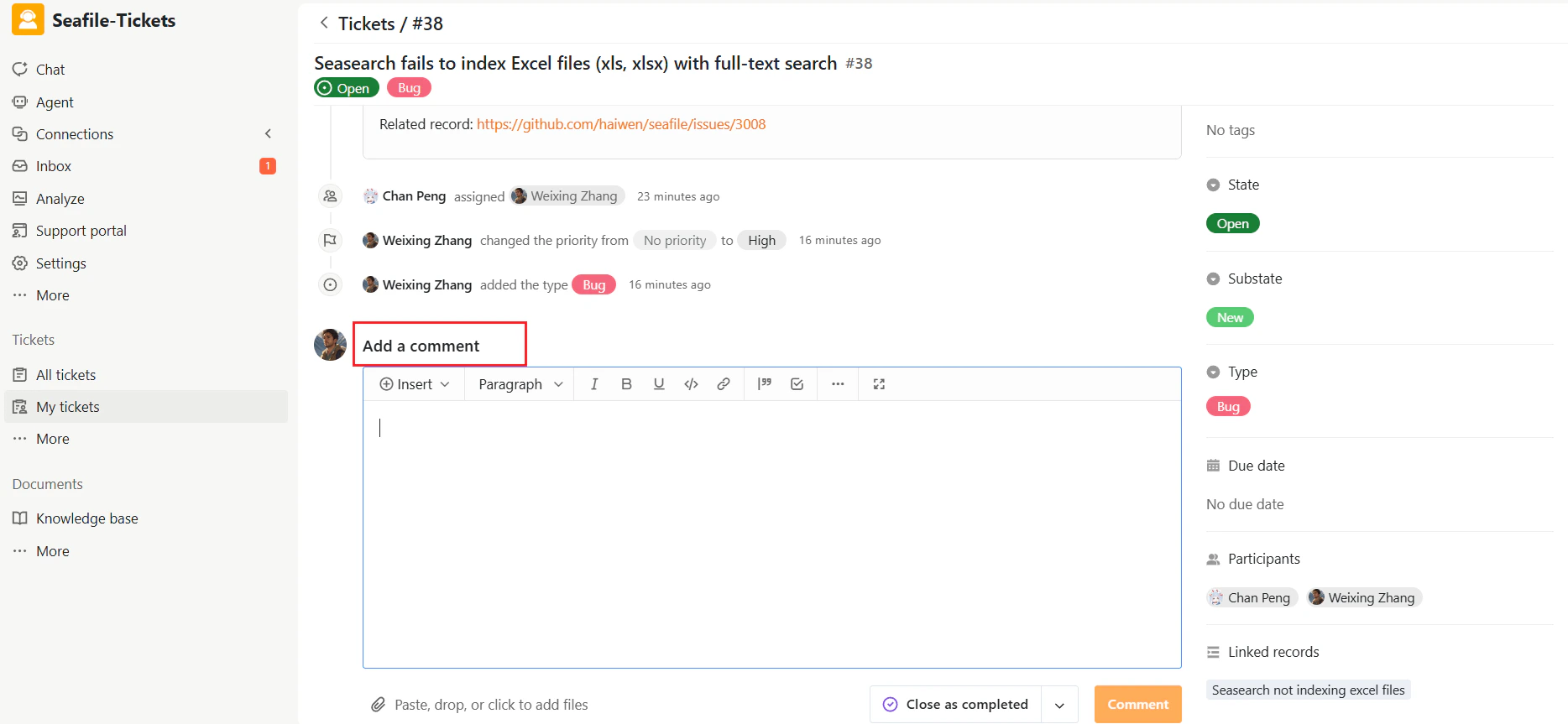The height and width of the screenshot is (724, 1568).
Task: Go back using the arrow beside Tickets
Action: pyautogui.click(x=324, y=23)
